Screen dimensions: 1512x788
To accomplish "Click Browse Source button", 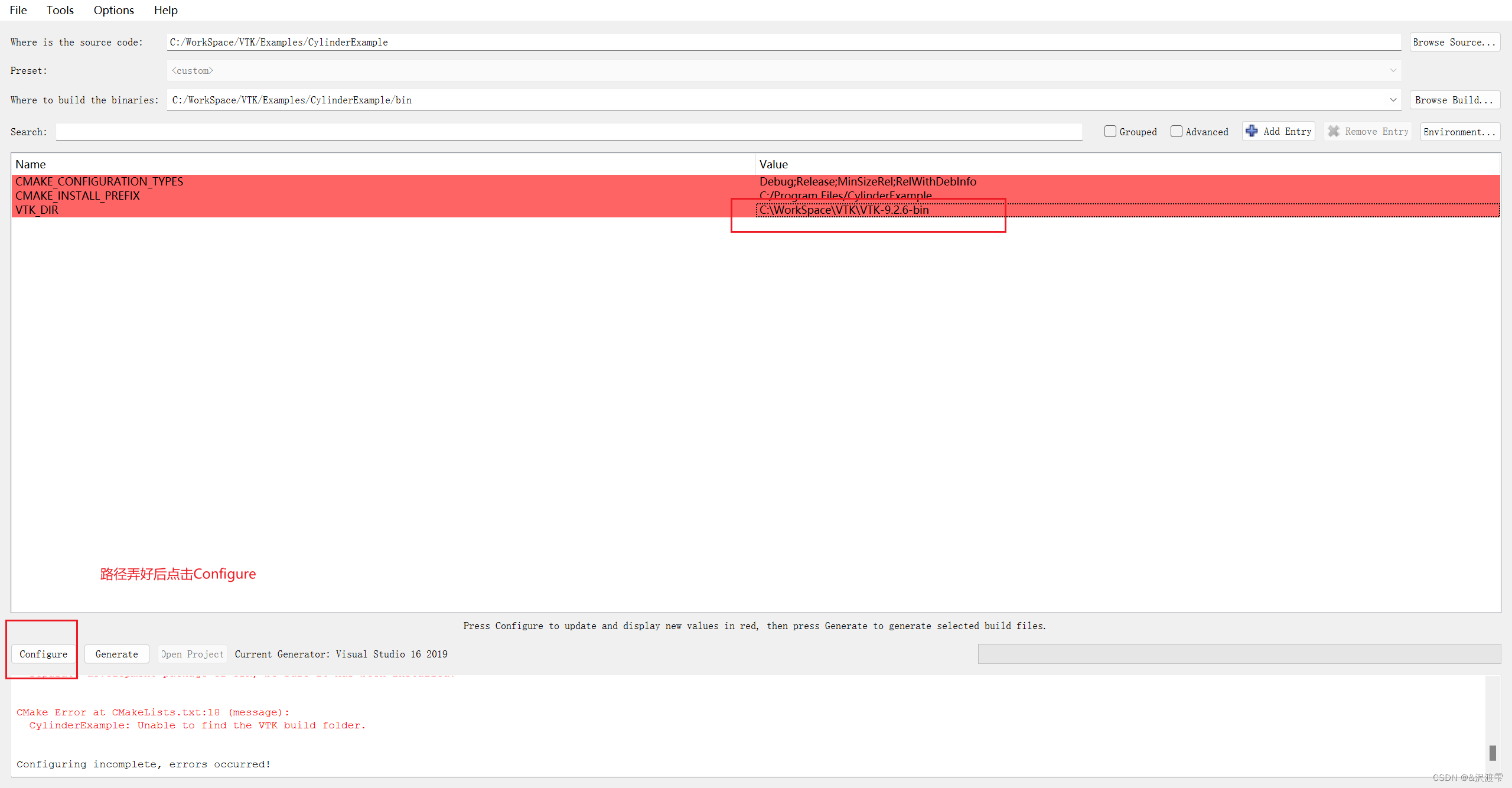I will click(x=1454, y=42).
